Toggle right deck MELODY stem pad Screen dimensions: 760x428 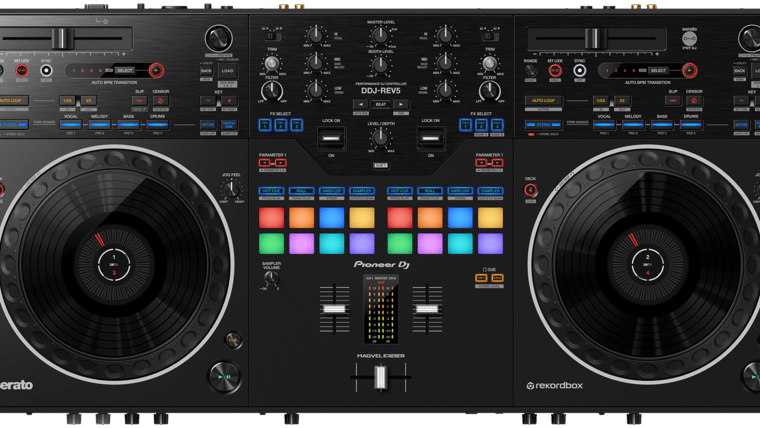click(x=633, y=125)
